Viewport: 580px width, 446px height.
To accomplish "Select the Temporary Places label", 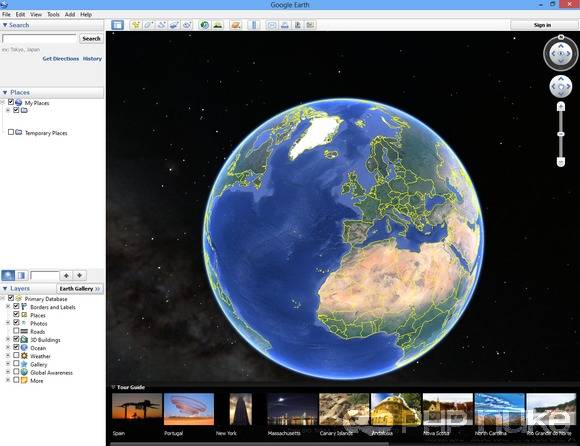I will [46, 133].
